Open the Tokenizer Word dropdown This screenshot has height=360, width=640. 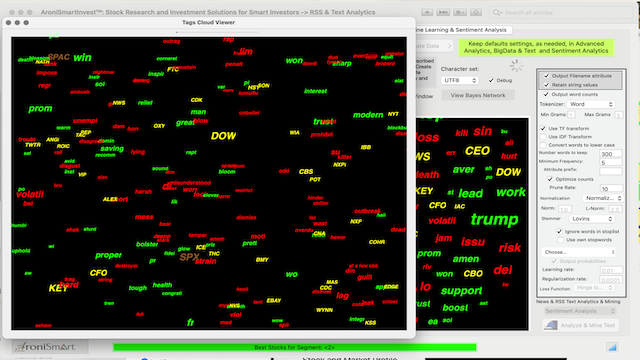point(590,104)
